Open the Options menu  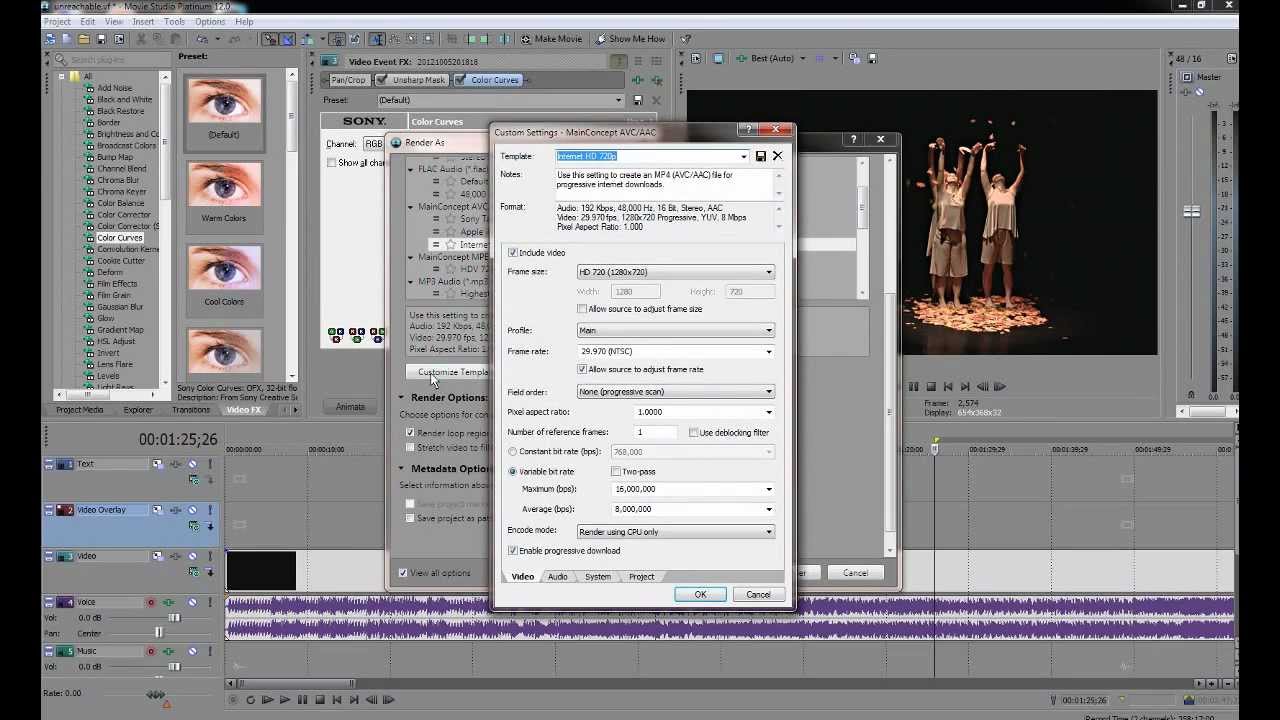coord(210,22)
